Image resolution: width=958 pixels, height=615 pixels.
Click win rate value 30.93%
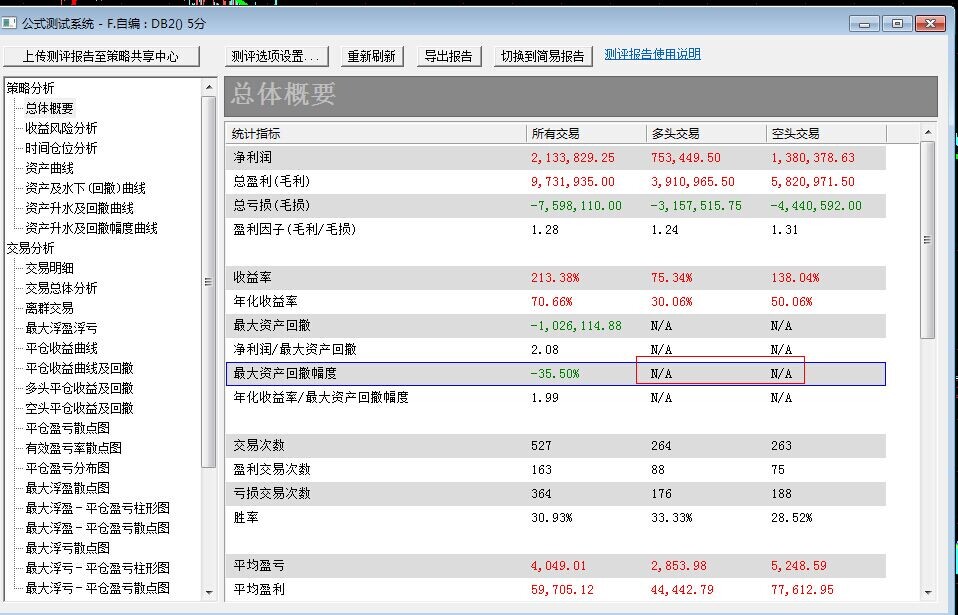tap(551, 518)
